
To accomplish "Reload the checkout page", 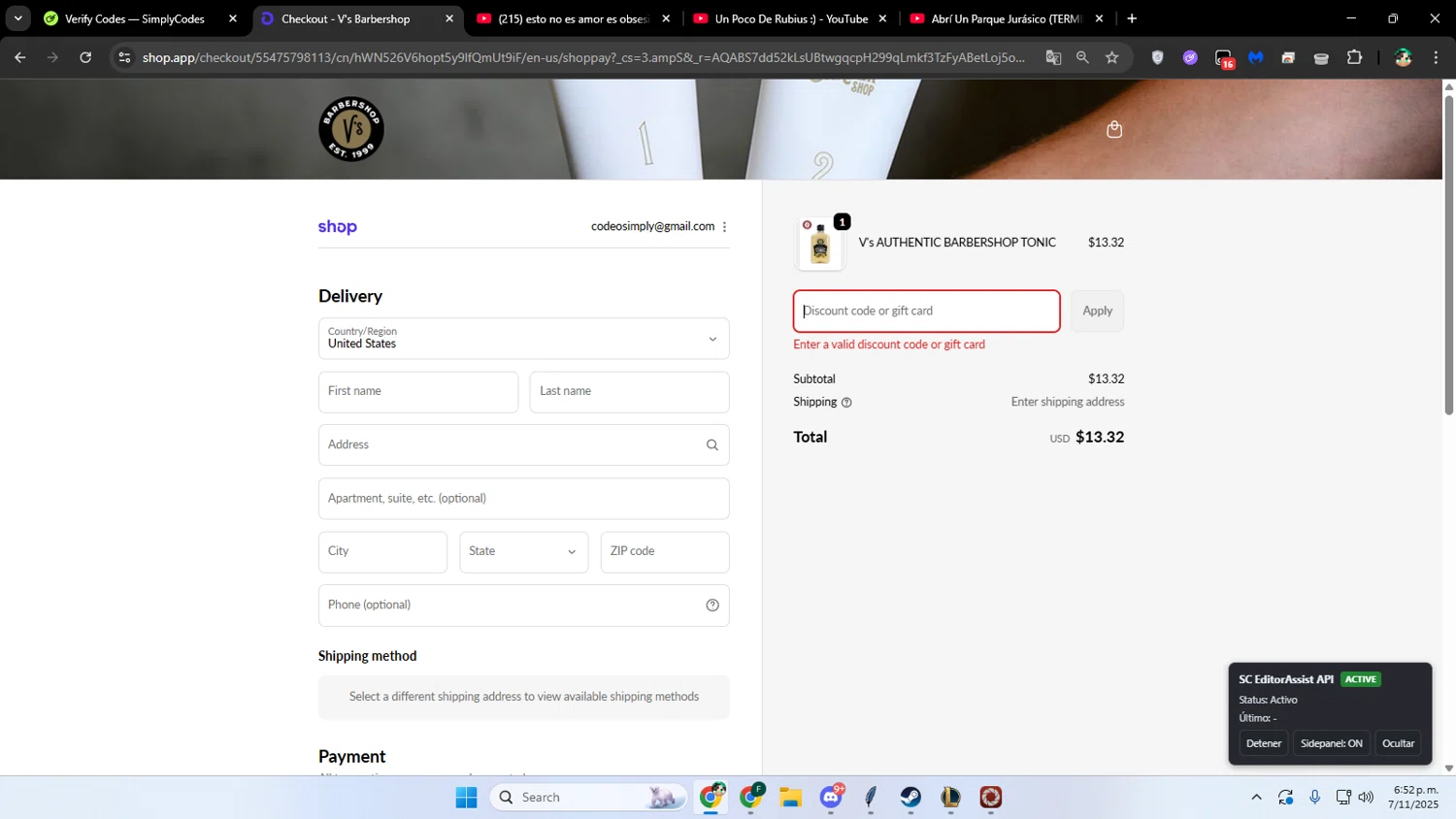I will [x=85, y=57].
